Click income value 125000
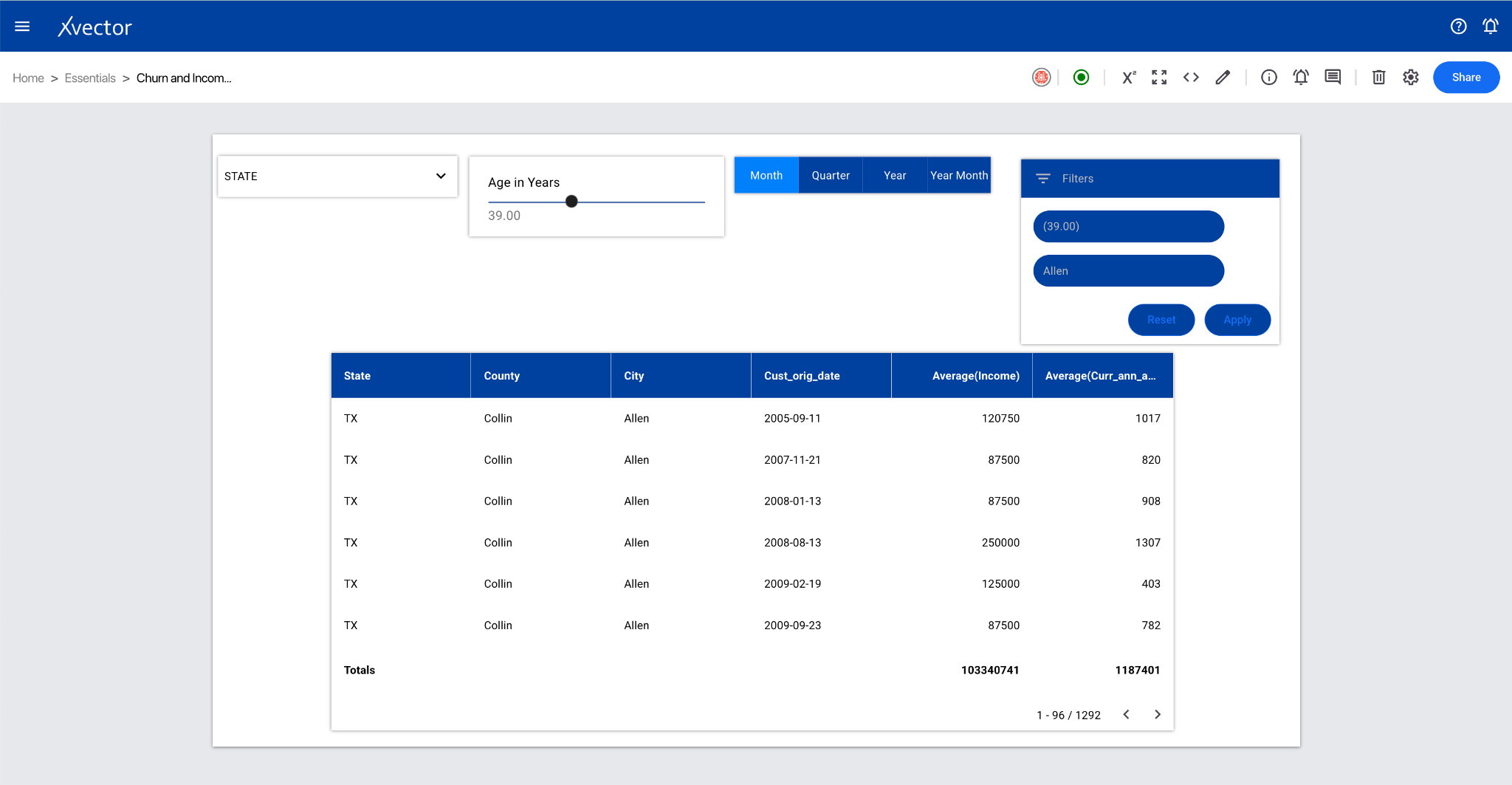Image resolution: width=1512 pixels, height=785 pixels. pos(1000,584)
